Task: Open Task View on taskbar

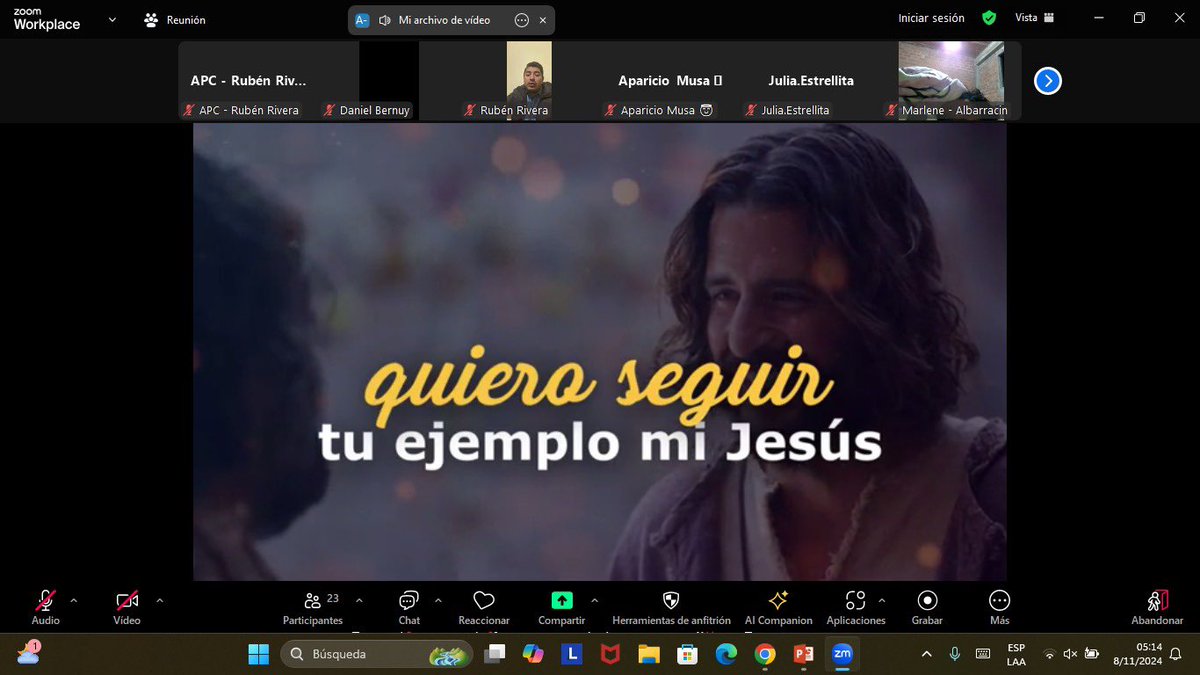Action: [x=495, y=654]
